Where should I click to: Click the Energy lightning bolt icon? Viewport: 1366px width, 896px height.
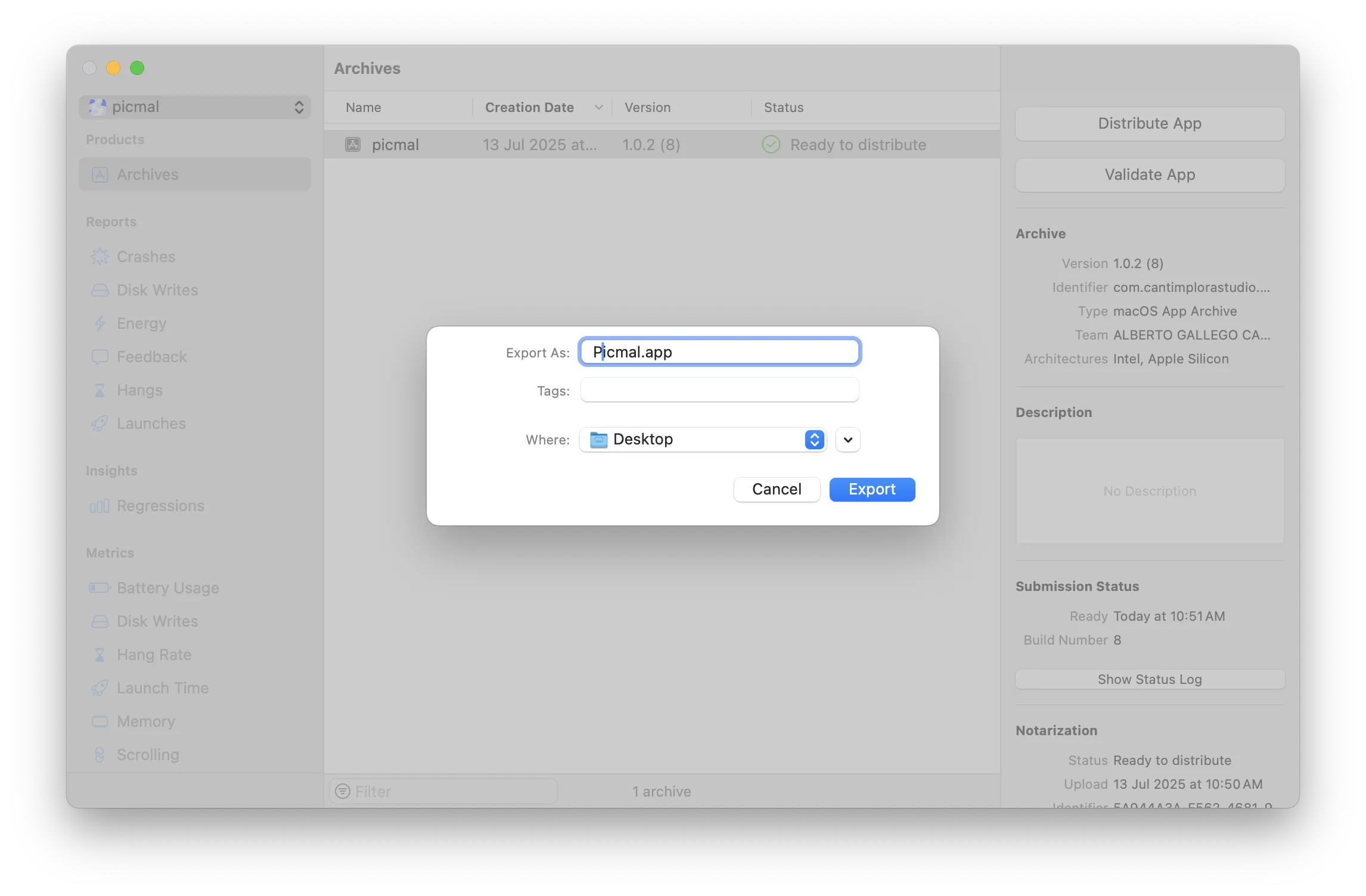100,323
